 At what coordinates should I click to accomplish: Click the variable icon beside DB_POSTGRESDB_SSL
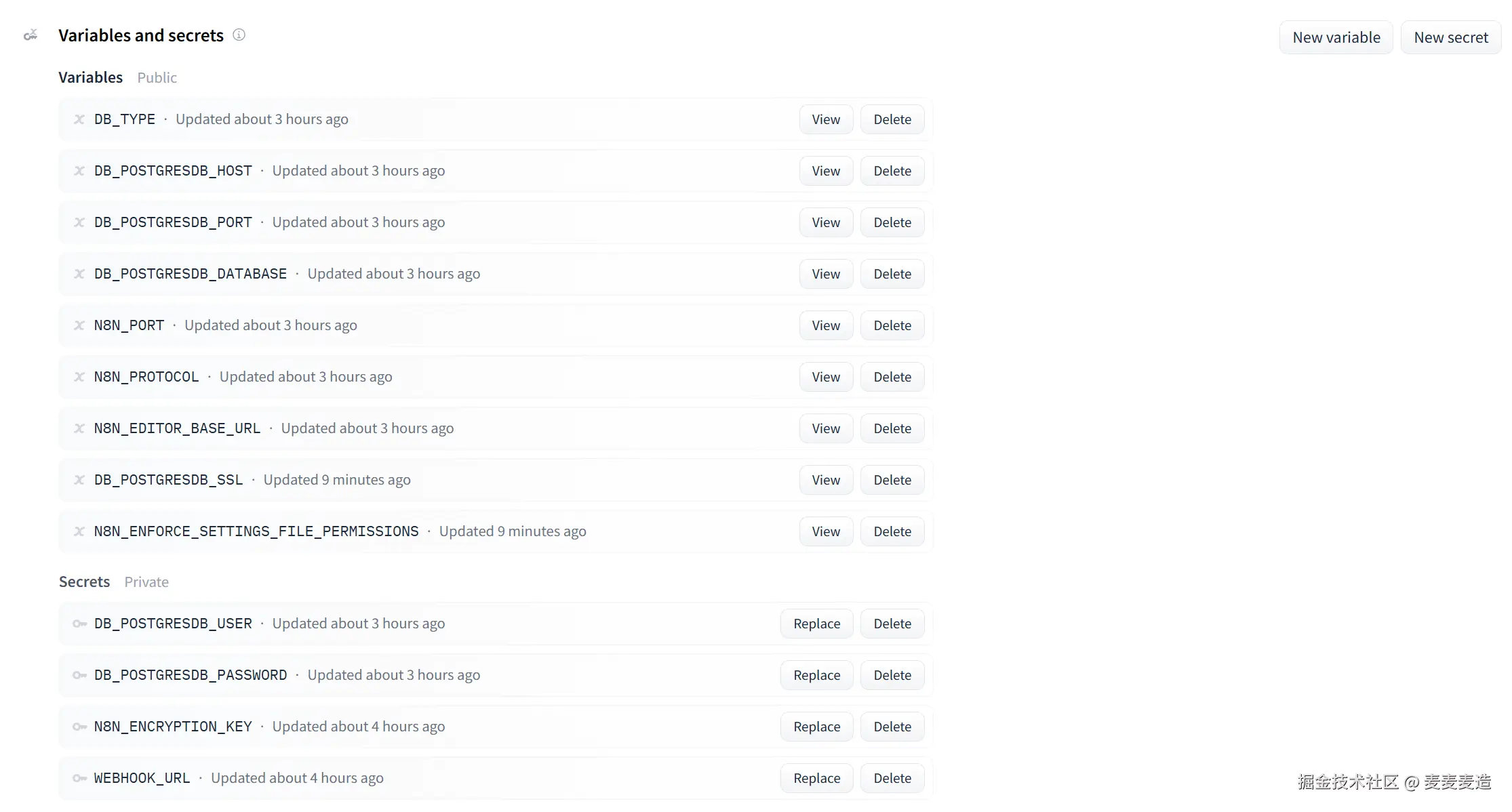click(79, 480)
